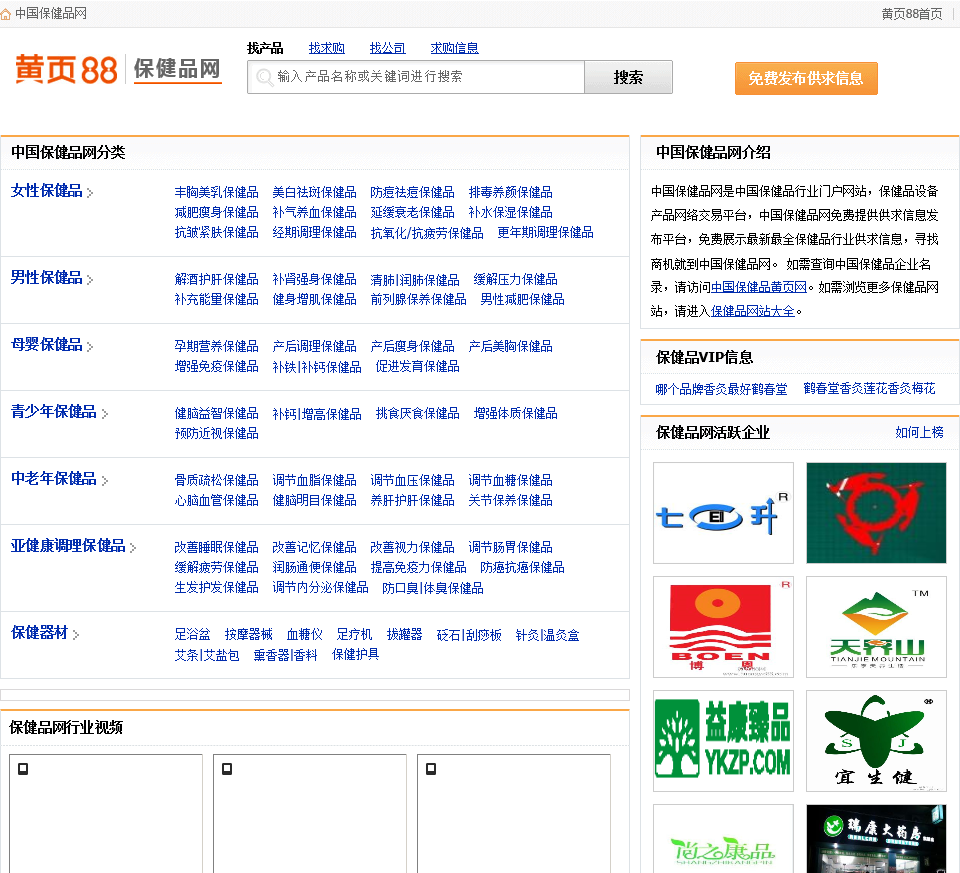The height and width of the screenshot is (873, 960).
Task: Expand arrow next to 保健器材
Action: 76,634
